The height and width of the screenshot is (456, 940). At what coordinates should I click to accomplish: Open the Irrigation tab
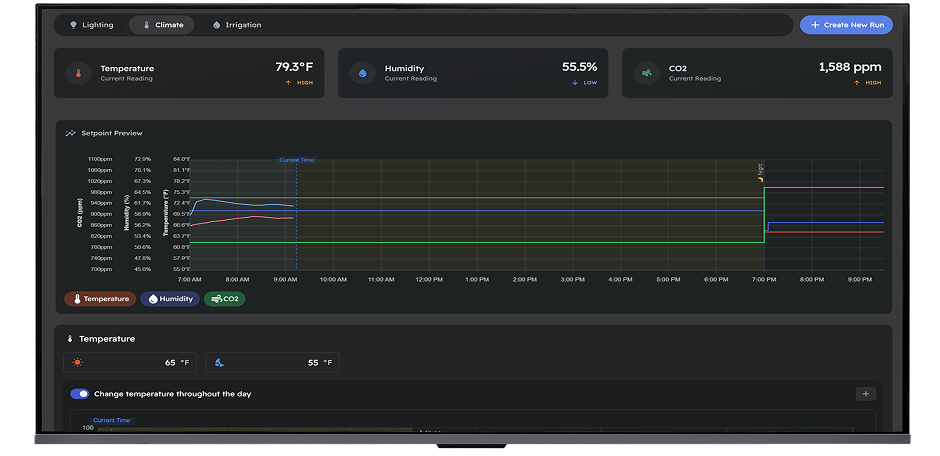tap(237, 25)
